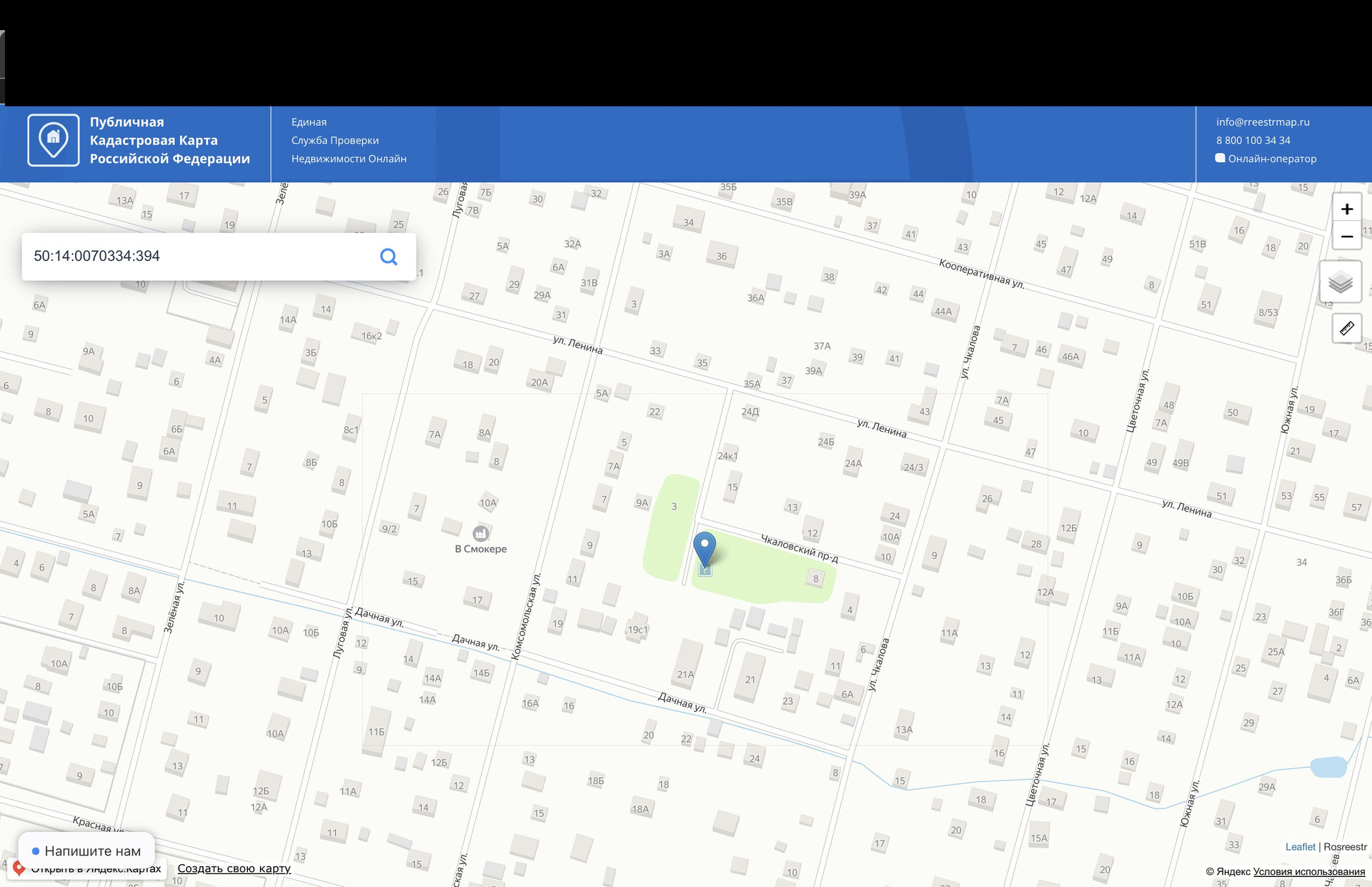This screenshot has width=1372, height=887.
Task: Click the Единая Служба Проверки Недвижимости text
Action: pyautogui.click(x=349, y=140)
